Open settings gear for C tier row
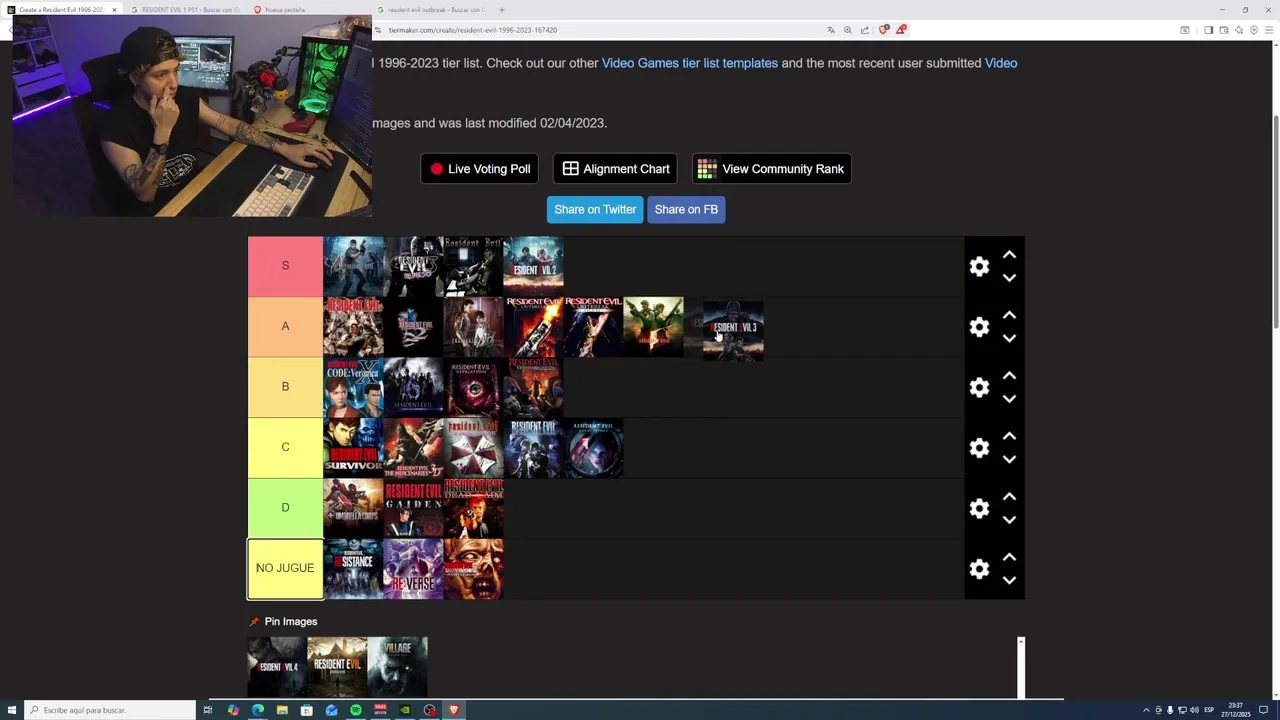Screen dimensions: 1280x720 pos(979,448)
